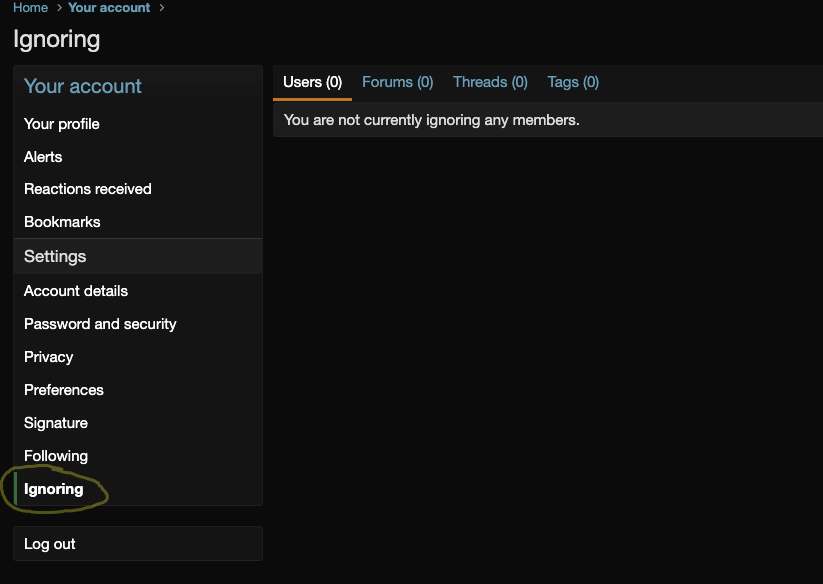823x584 pixels.
Task: Open the Signature settings
Action: click(56, 423)
